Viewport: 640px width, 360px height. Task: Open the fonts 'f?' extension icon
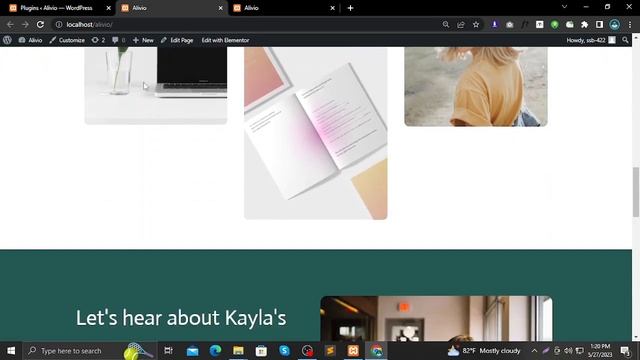[x=524, y=24]
